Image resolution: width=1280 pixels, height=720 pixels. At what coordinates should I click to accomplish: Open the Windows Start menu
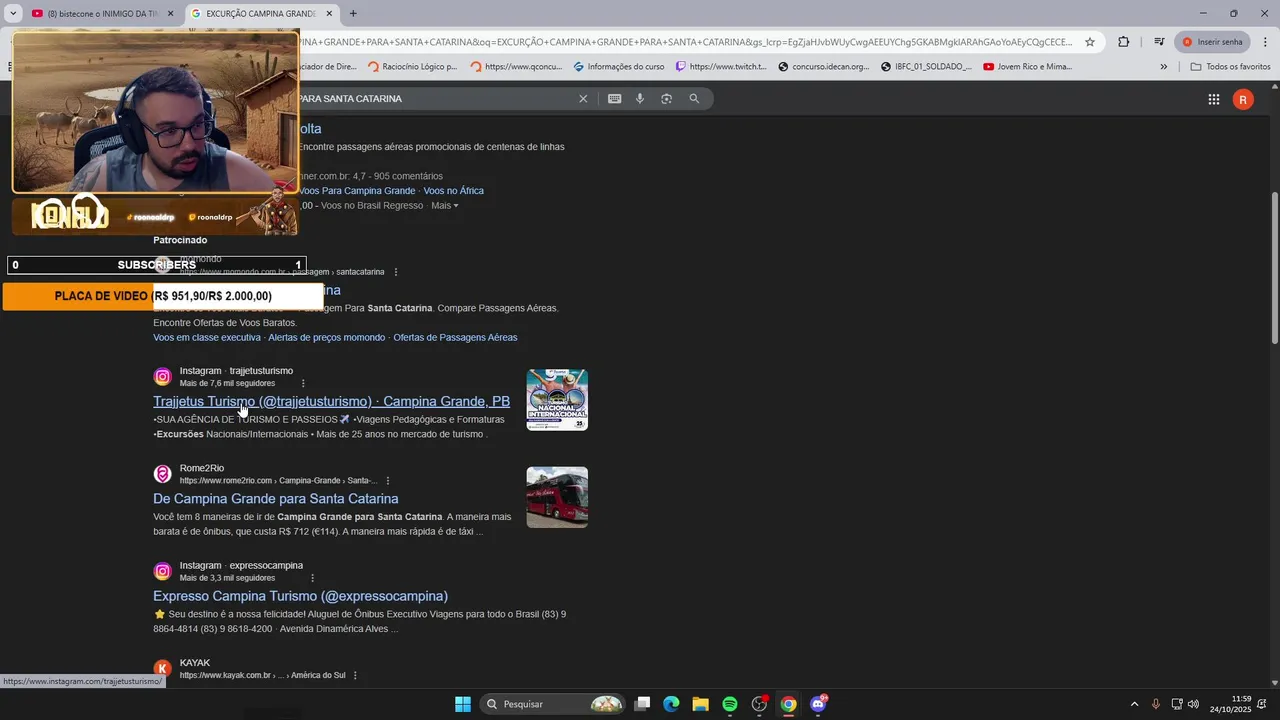point(463,704)
